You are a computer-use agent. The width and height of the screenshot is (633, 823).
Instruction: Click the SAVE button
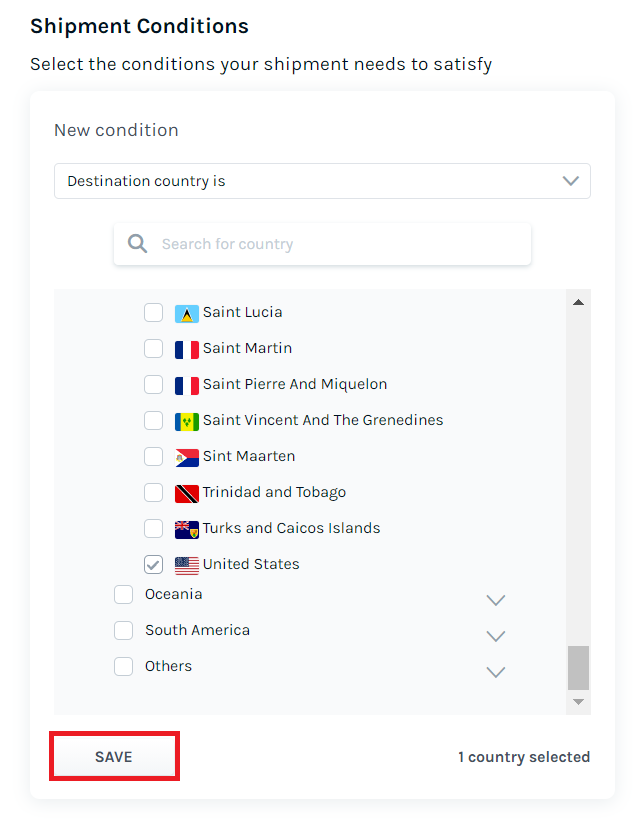coord(114,756)
